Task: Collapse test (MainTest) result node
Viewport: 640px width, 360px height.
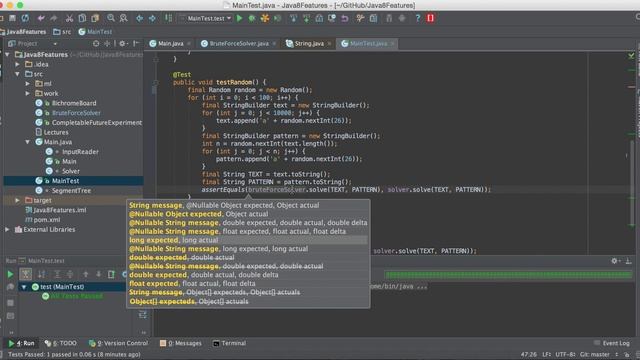Action: tap(24, 287)
